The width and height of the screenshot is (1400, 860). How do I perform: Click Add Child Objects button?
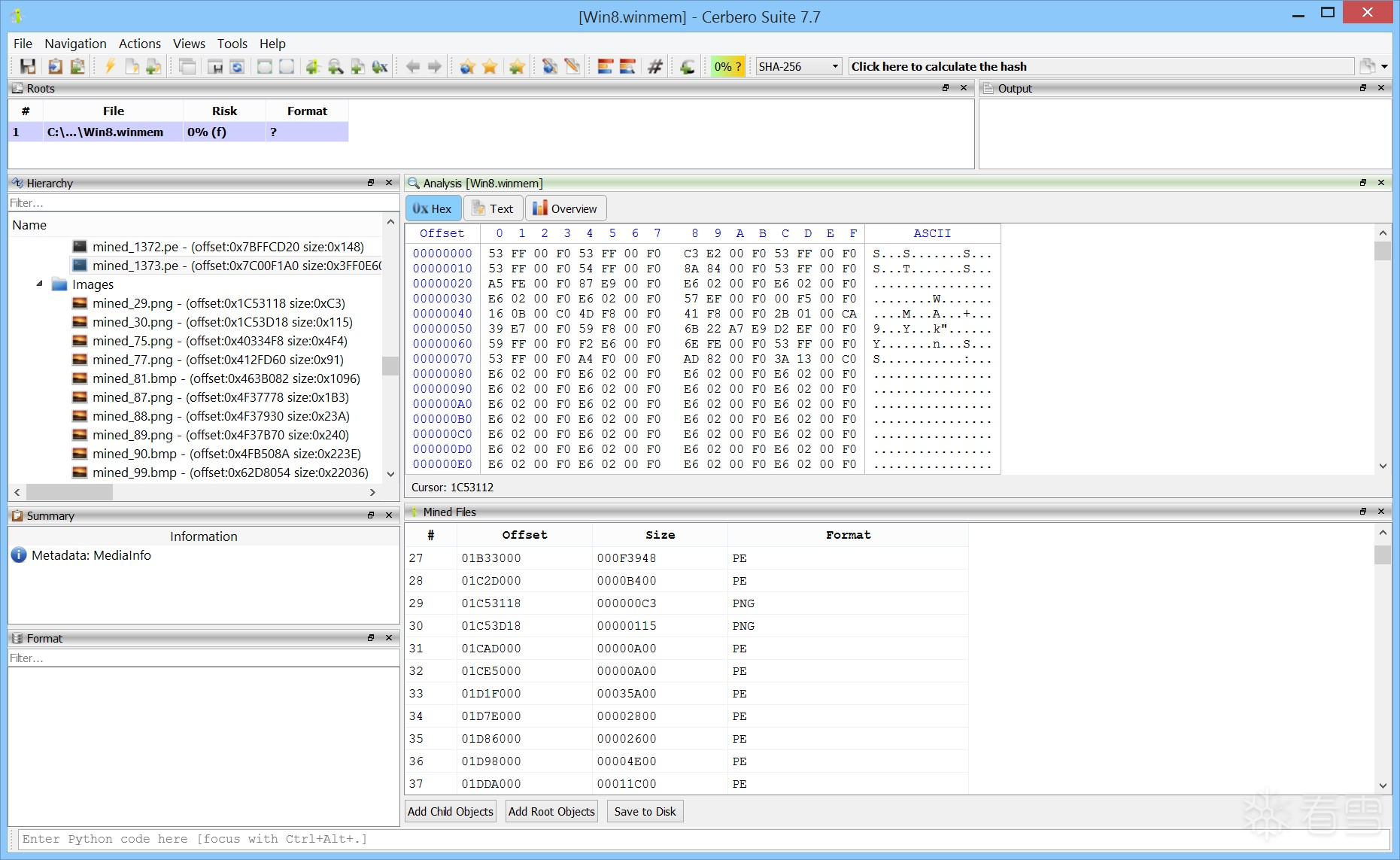[x=451, y=811]
